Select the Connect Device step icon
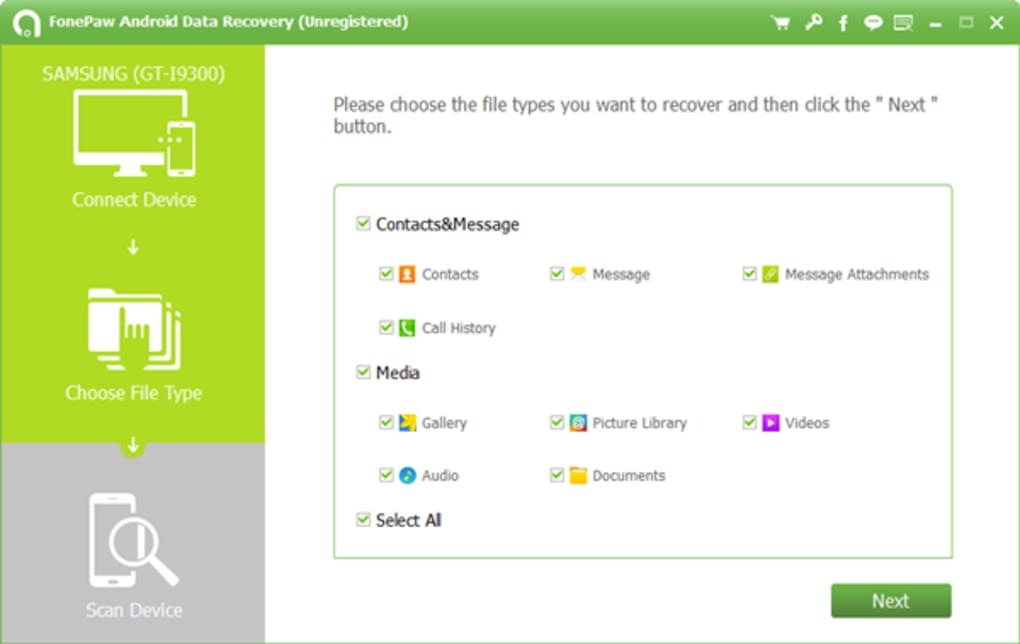 (133, 133)
